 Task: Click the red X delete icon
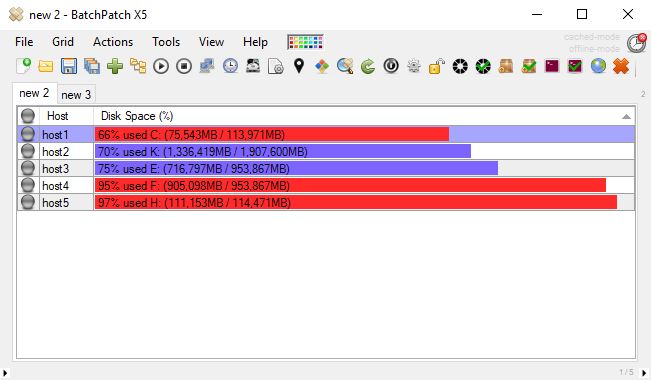(621, 66)
